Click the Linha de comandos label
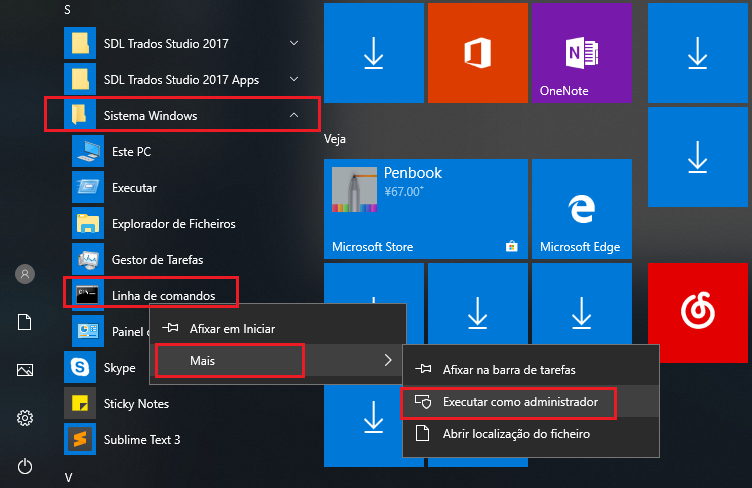Image resolution: width=752 pixels, height=488 pixels. [x=164, y=296]
